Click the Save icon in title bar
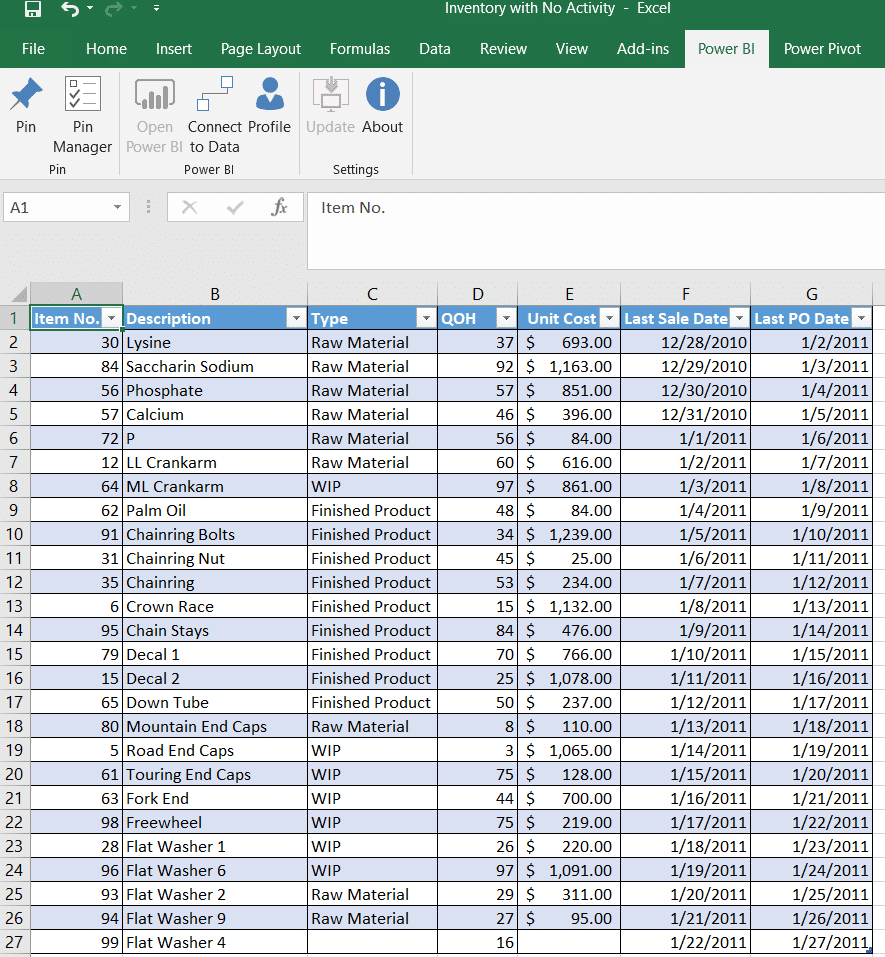 click(x=32, y=10)
